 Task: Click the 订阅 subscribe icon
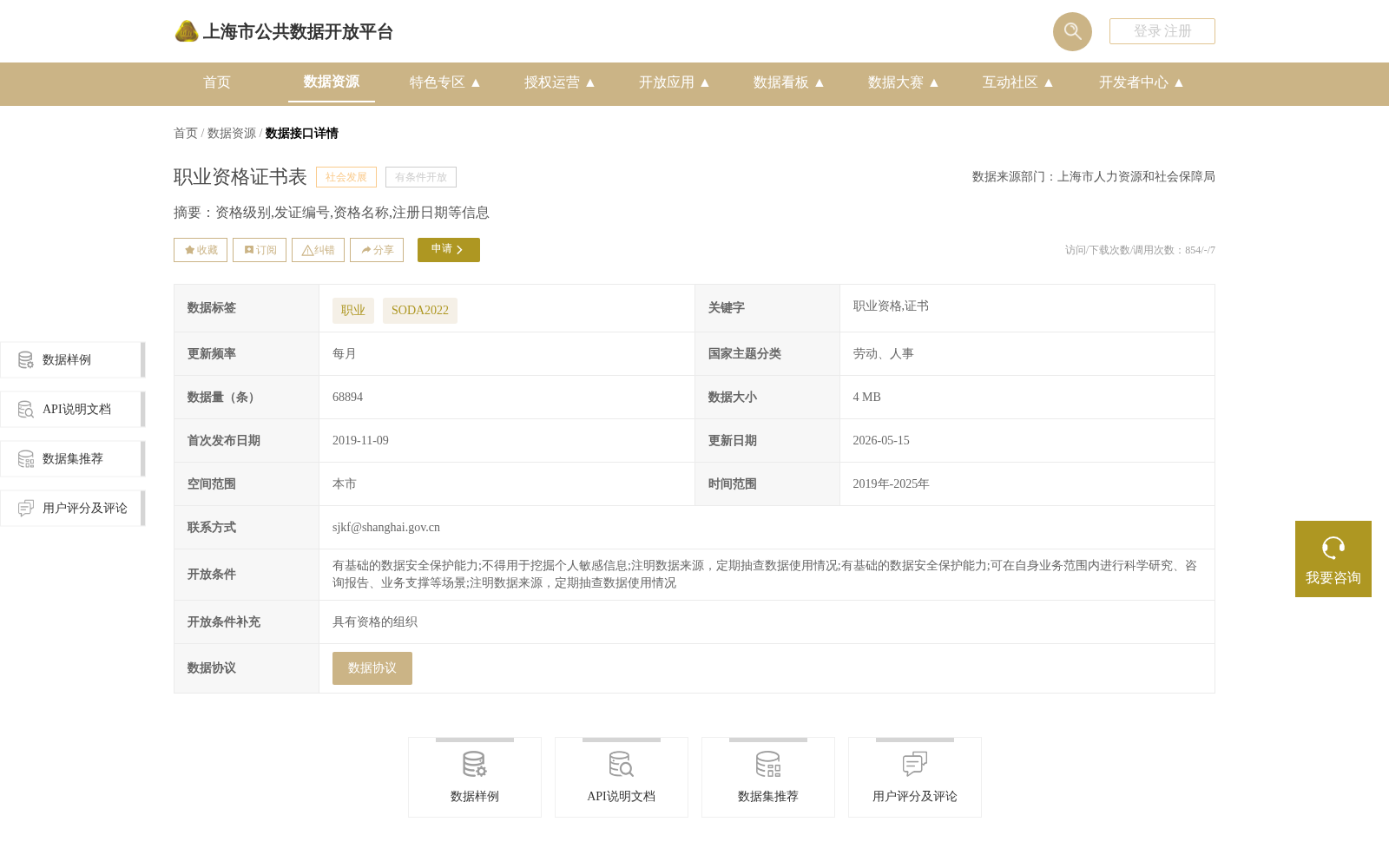pos(249,250)
